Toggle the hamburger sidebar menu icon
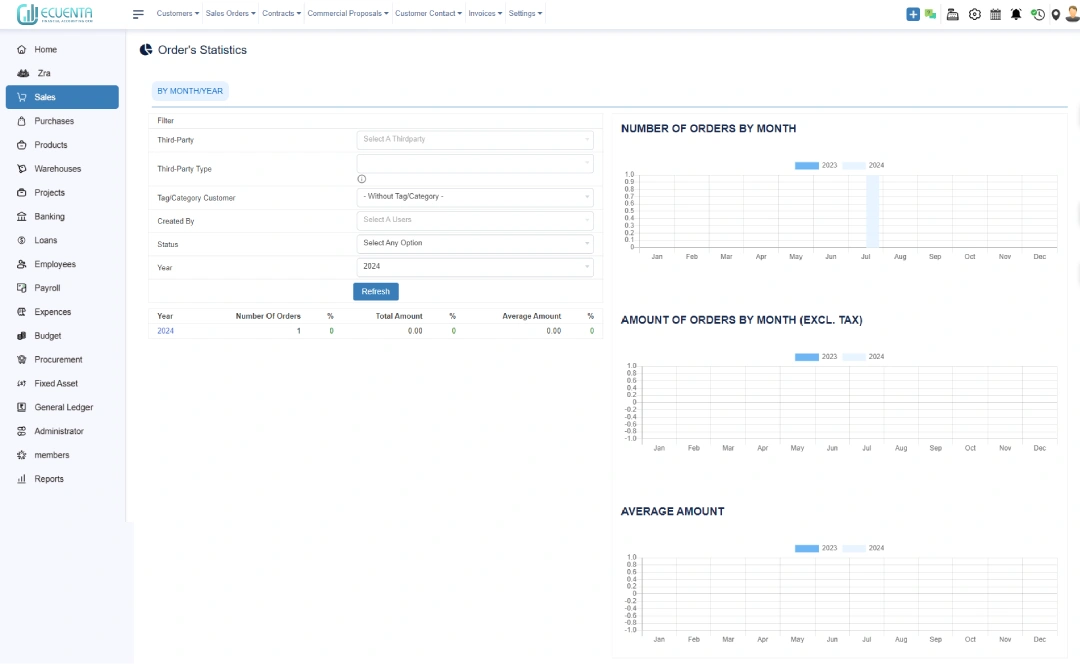The height and width of the screenshot is (664, 1080). 138,14
